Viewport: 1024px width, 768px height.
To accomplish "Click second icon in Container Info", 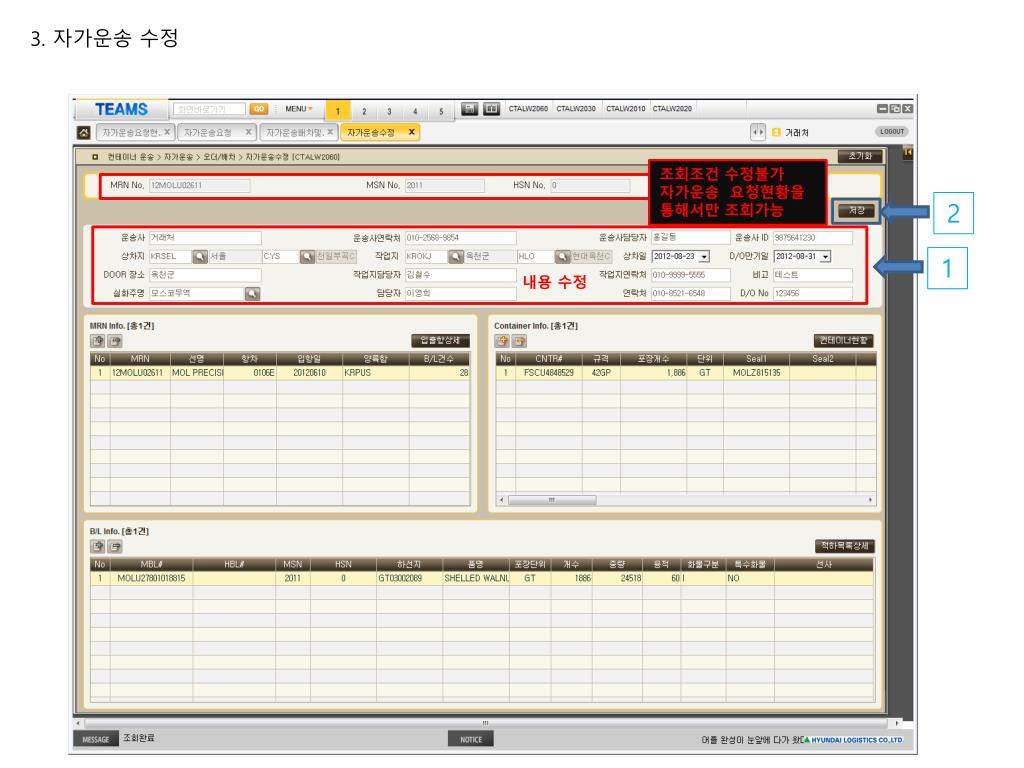I will click(519, 341).
